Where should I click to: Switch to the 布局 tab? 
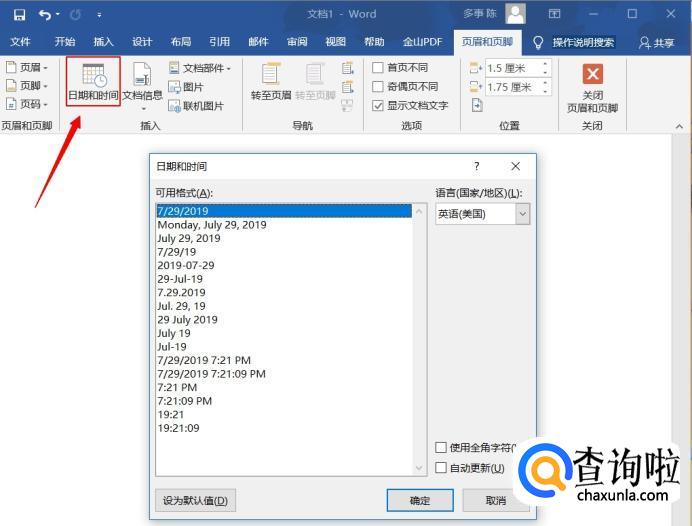(x=181, y=42)
